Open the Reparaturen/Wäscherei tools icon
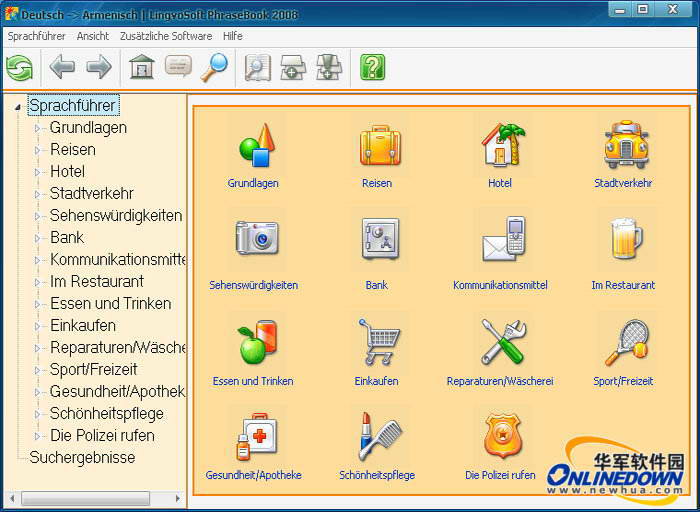 click(x=503, y=341)
